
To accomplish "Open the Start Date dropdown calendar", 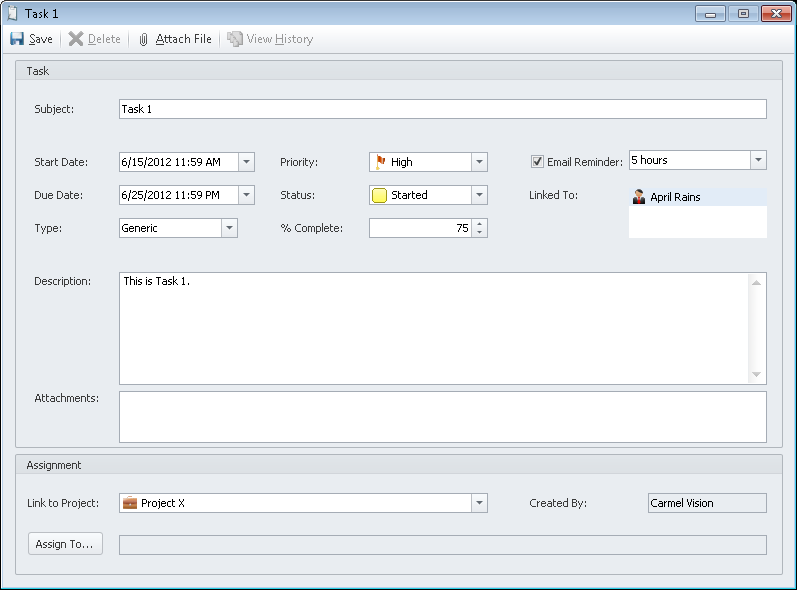I will point(247,162).
